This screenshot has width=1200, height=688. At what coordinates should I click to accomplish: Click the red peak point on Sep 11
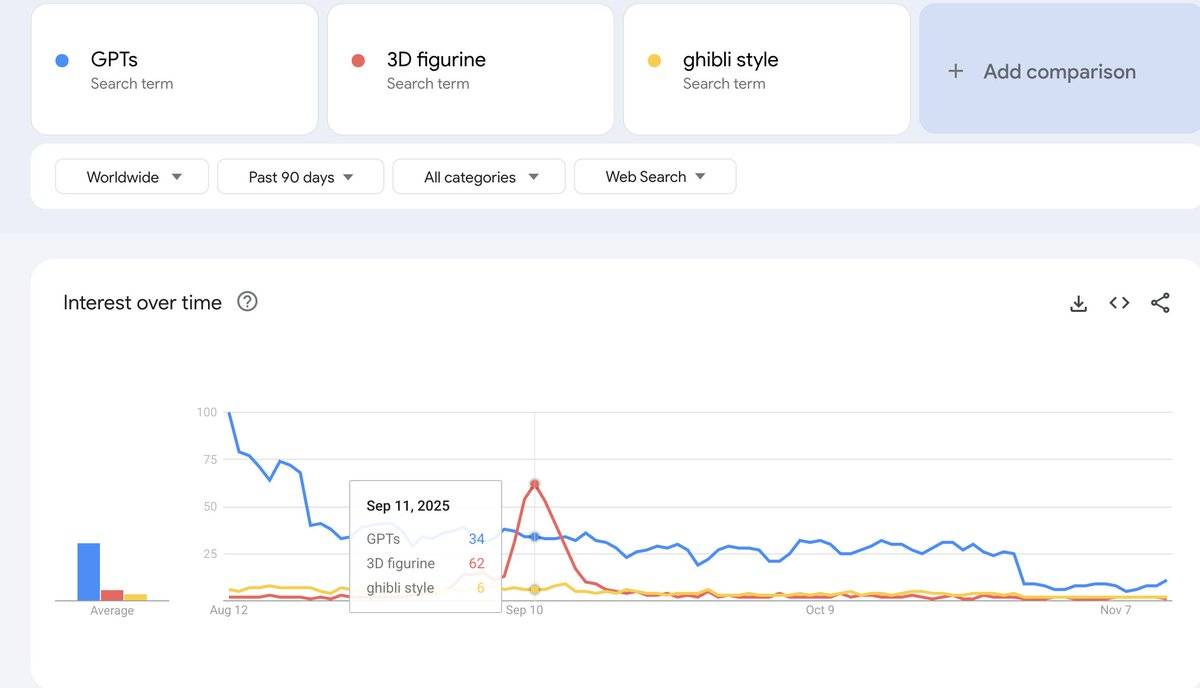535,484
